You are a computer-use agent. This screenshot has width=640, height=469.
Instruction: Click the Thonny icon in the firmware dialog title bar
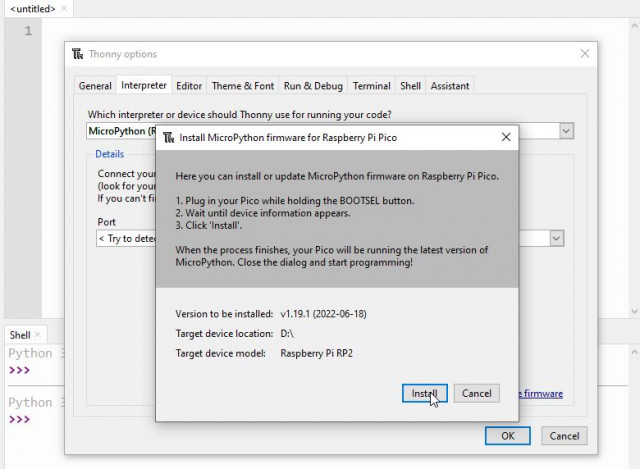168,137
